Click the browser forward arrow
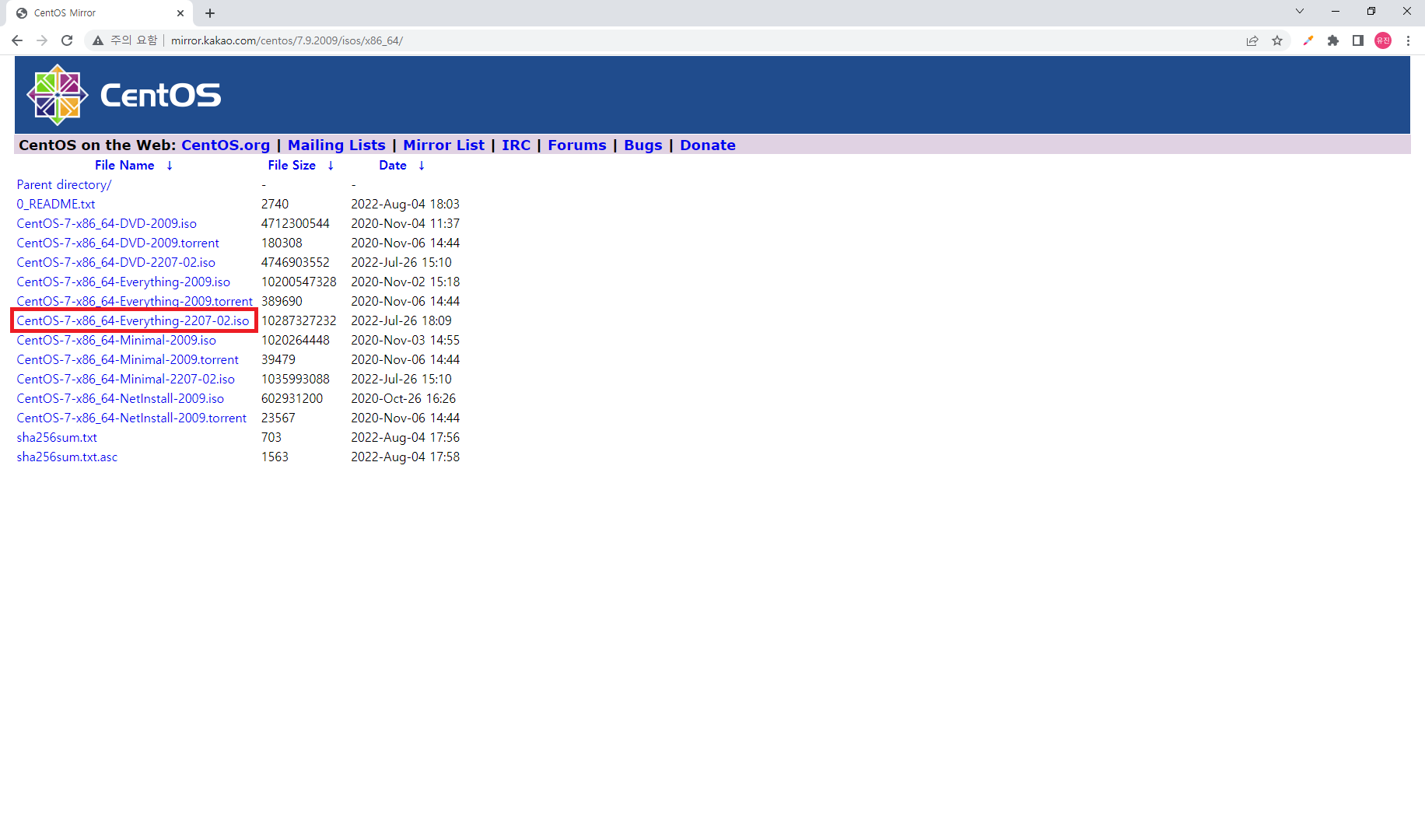 [x=42, y=40]
